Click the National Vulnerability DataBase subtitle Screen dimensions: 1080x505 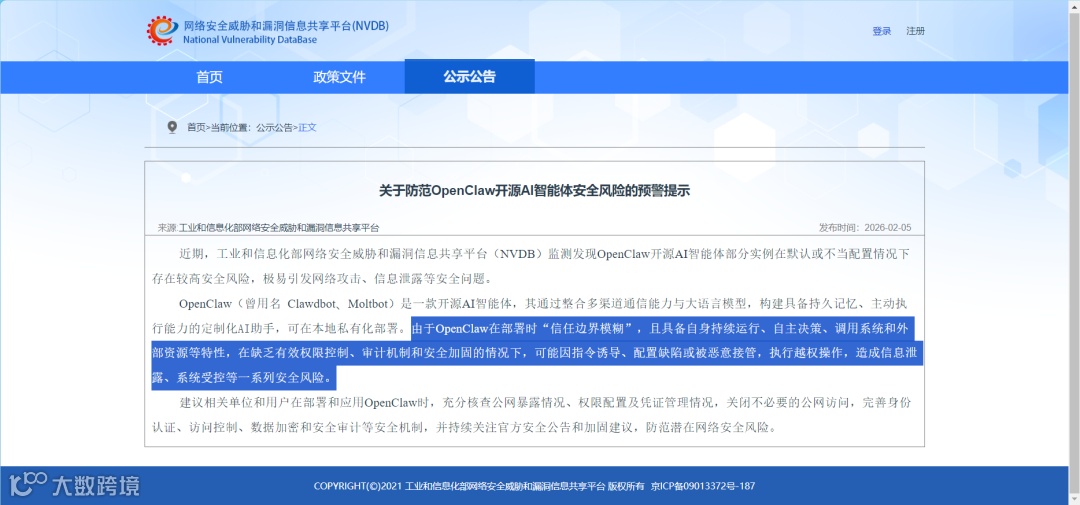pos(250,40)
